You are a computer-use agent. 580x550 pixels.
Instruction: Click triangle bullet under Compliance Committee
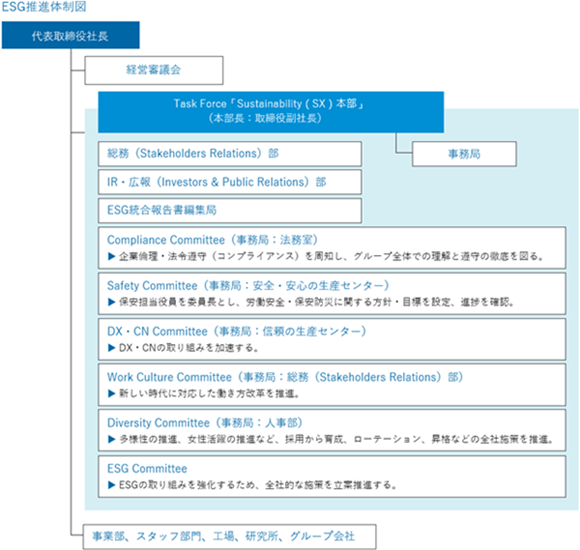[x=111, y=256]
